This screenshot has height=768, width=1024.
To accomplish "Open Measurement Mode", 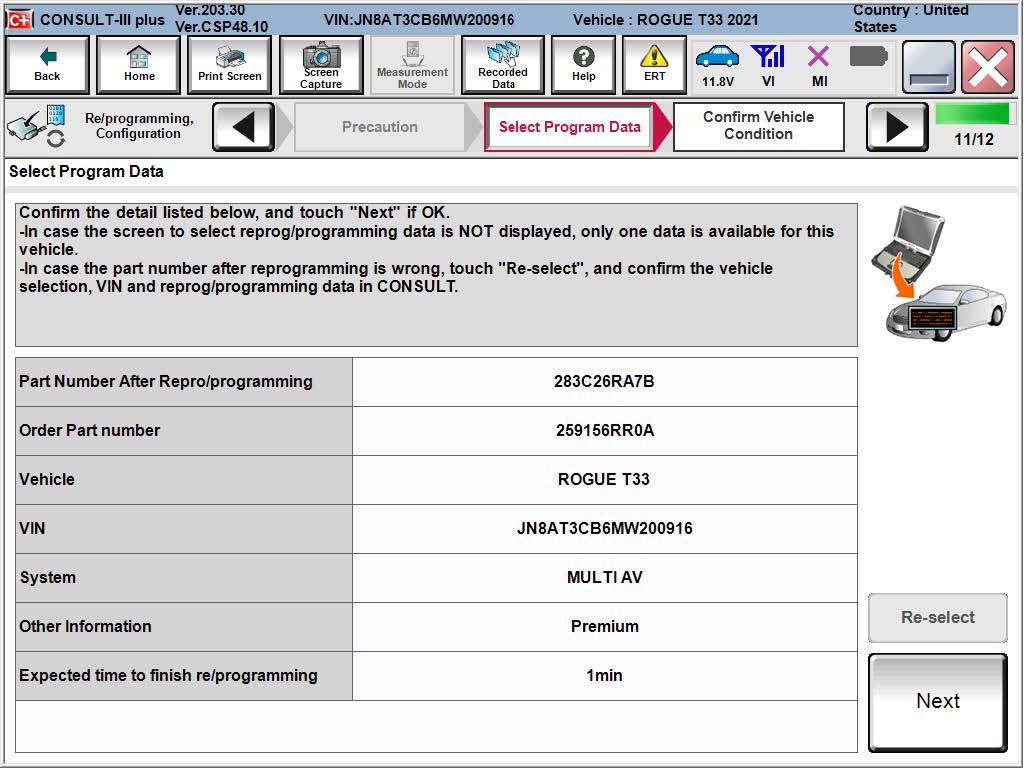I will (x=412, y=65).
